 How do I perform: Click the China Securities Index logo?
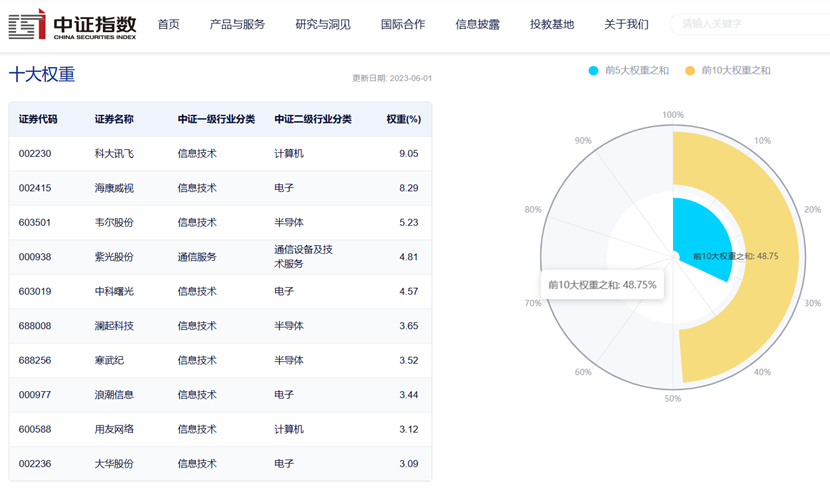tap(72, 24)
